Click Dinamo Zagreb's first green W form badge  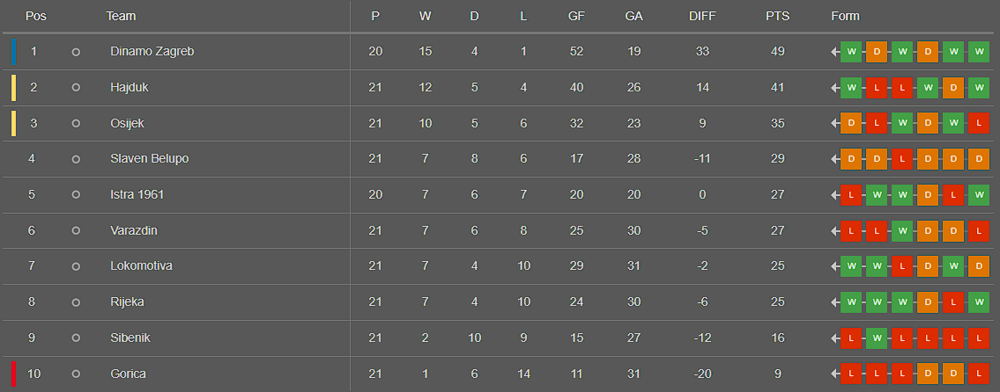pos(851,52)
